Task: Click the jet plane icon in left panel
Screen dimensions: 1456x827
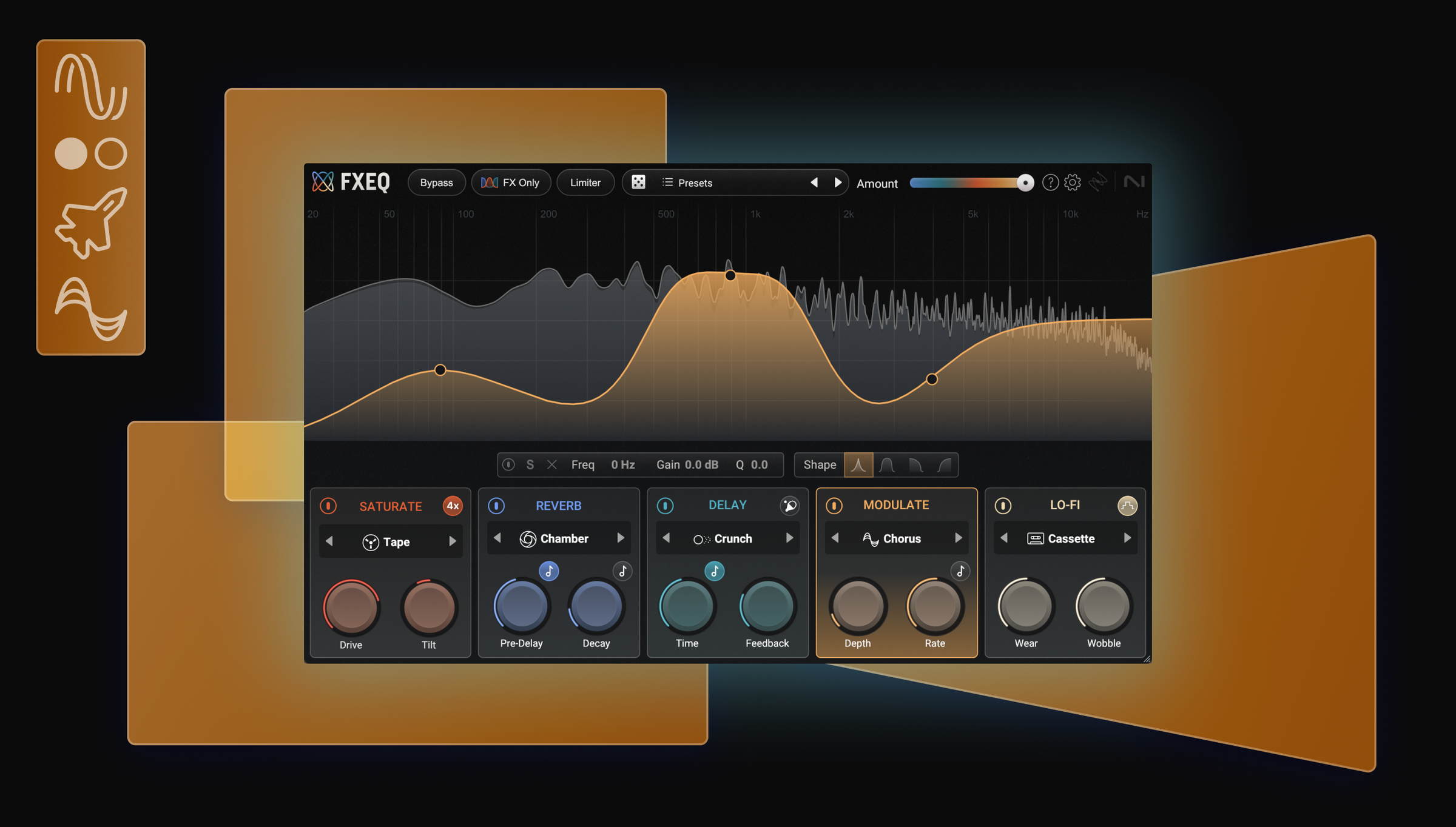Action: 91,223
